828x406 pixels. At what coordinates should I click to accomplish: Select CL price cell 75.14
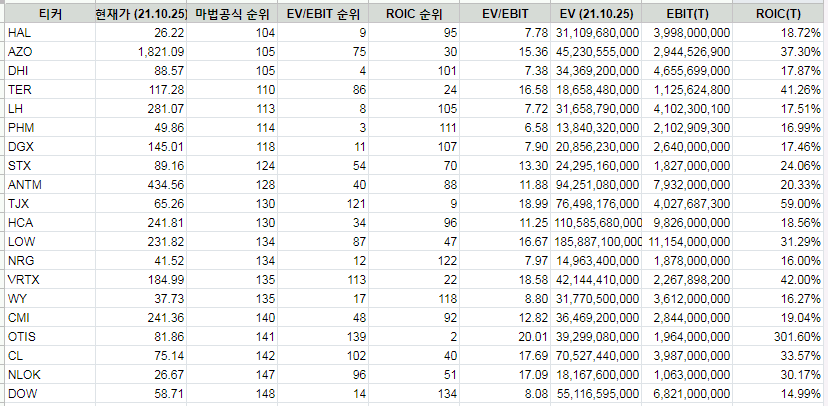tap(141, 356)
